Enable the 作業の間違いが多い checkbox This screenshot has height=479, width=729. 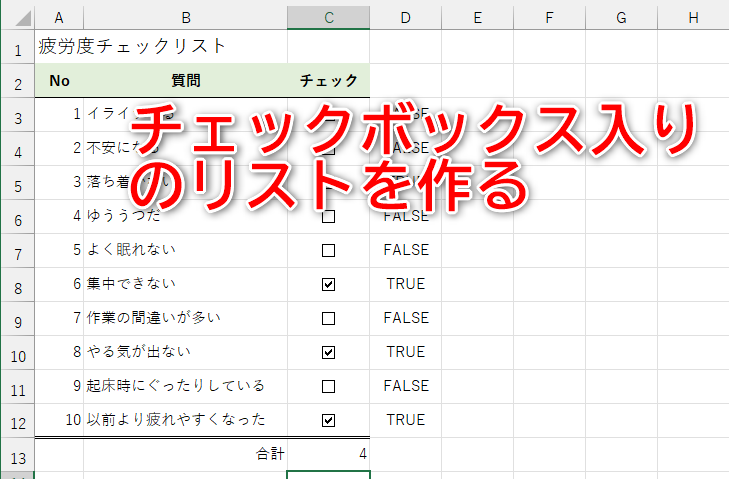click(328, 318)
